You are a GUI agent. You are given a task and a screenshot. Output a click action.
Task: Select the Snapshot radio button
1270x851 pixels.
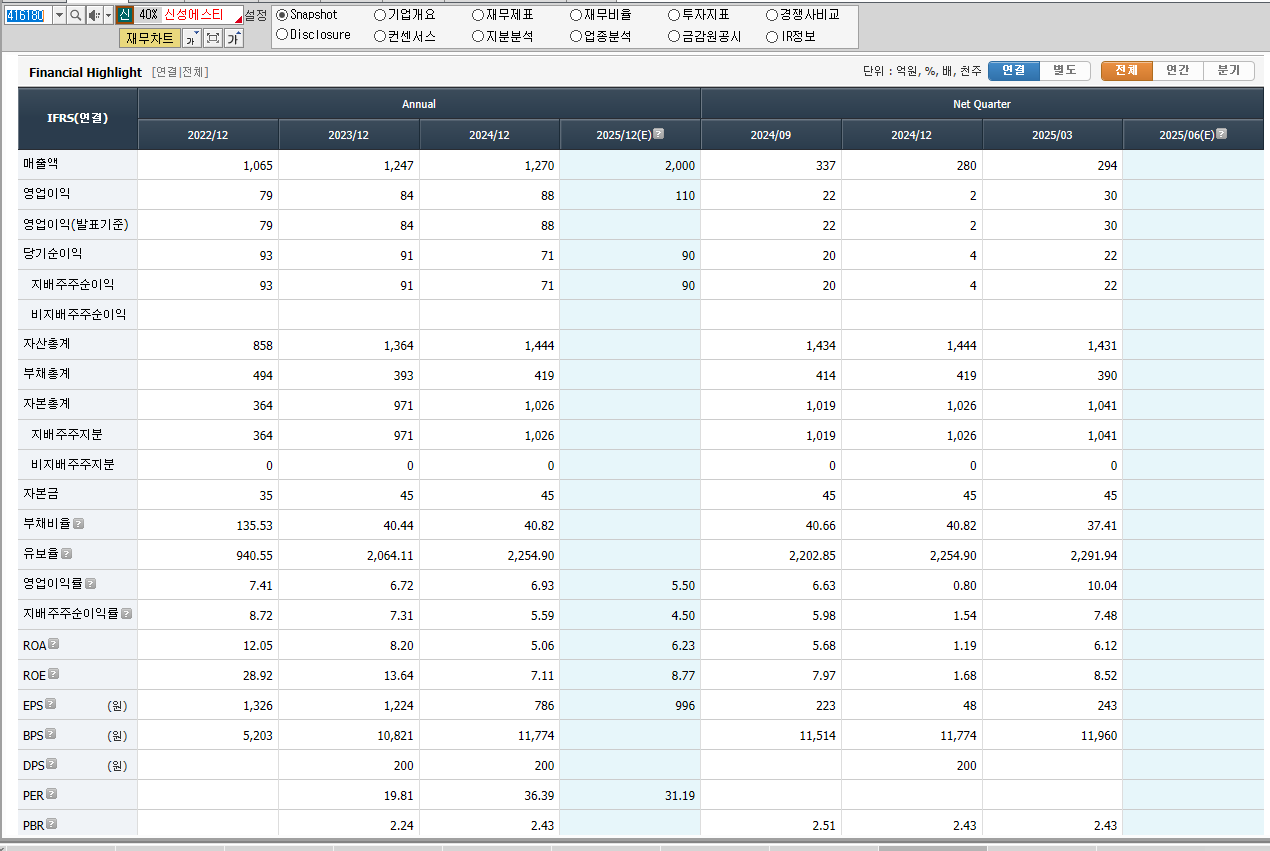point(282,15)
